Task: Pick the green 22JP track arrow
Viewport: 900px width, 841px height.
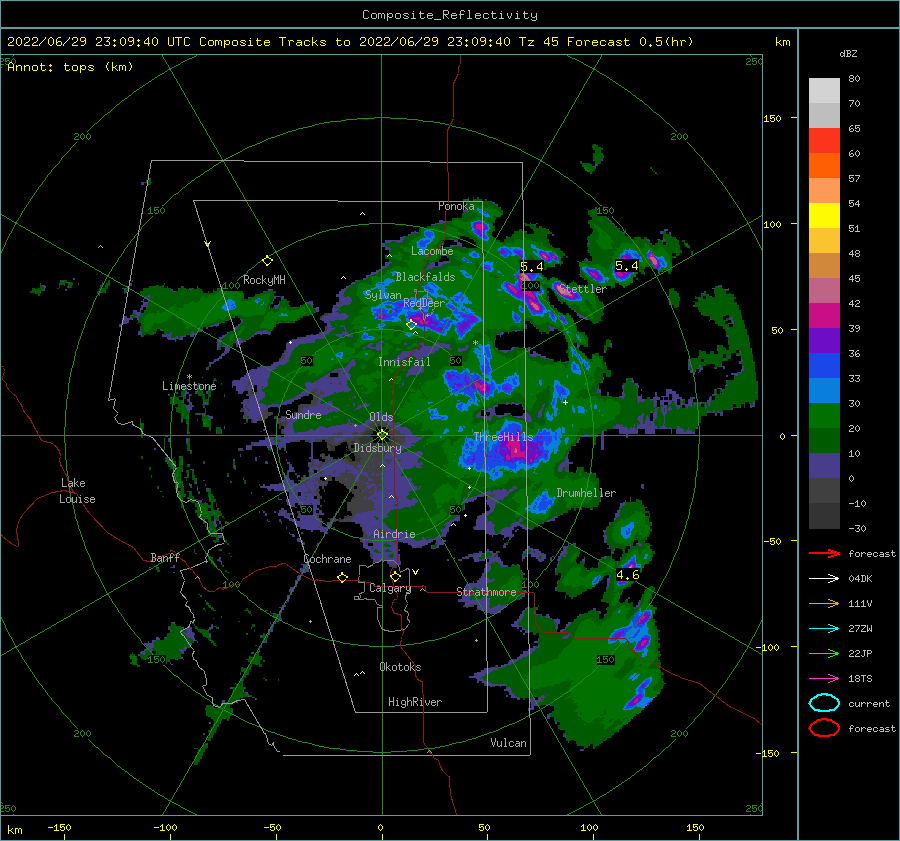Action: [x=824, y=653]
